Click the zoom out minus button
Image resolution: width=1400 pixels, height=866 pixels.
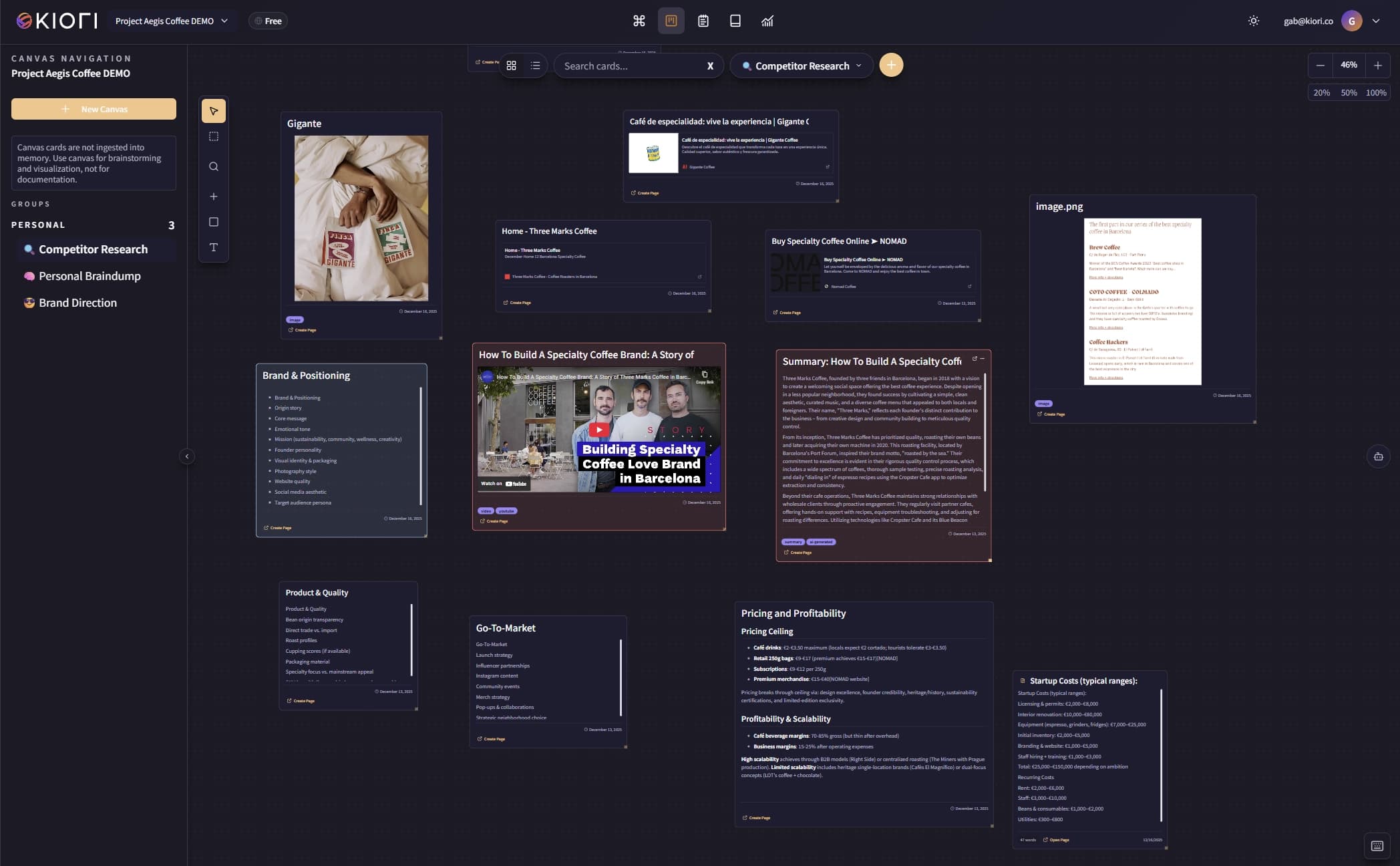[1321, 65]
